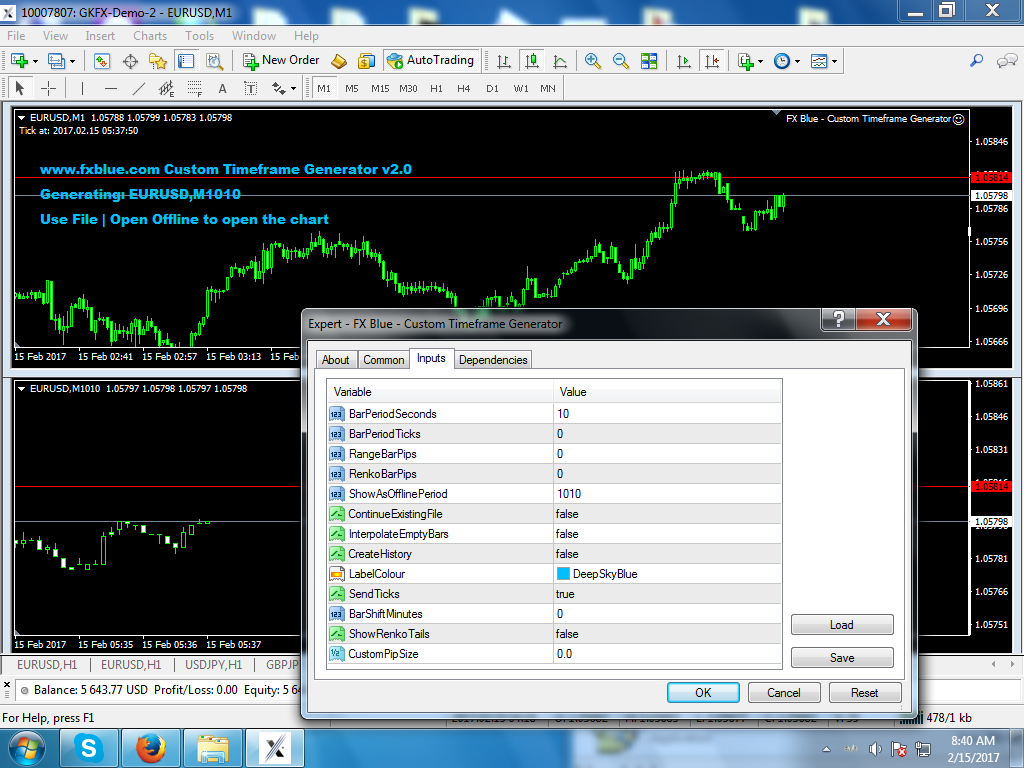Toggle the Terminal panel icon
This screenshot has height=768, width=1024.
186,61
